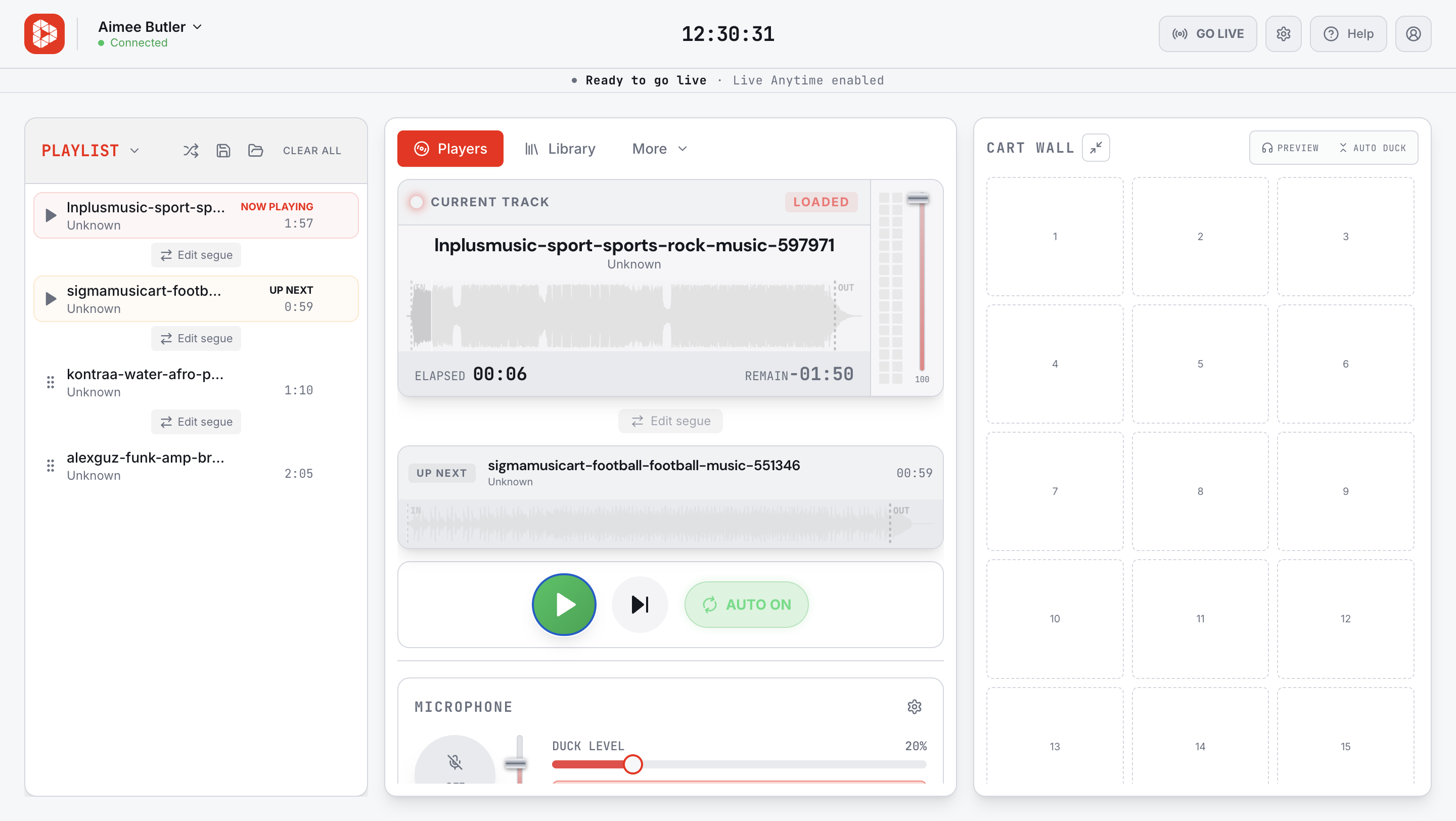Screen dimensions: 1456x821
Task: Play the Inplusmusic-sport-sp... playlist track
Action: coord(51,215)
